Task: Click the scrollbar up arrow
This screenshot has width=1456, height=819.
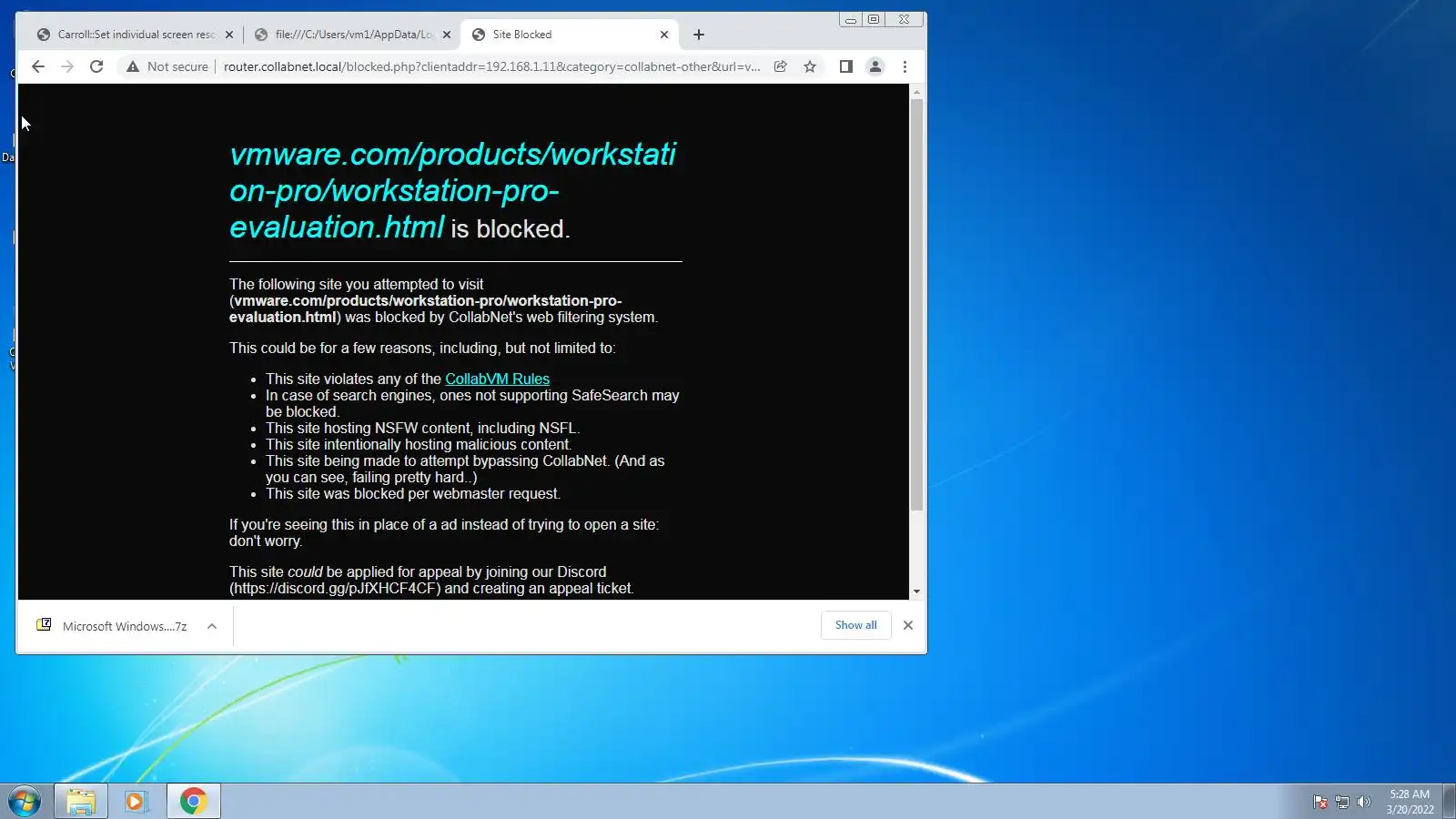Action: [x=917, y=92]
